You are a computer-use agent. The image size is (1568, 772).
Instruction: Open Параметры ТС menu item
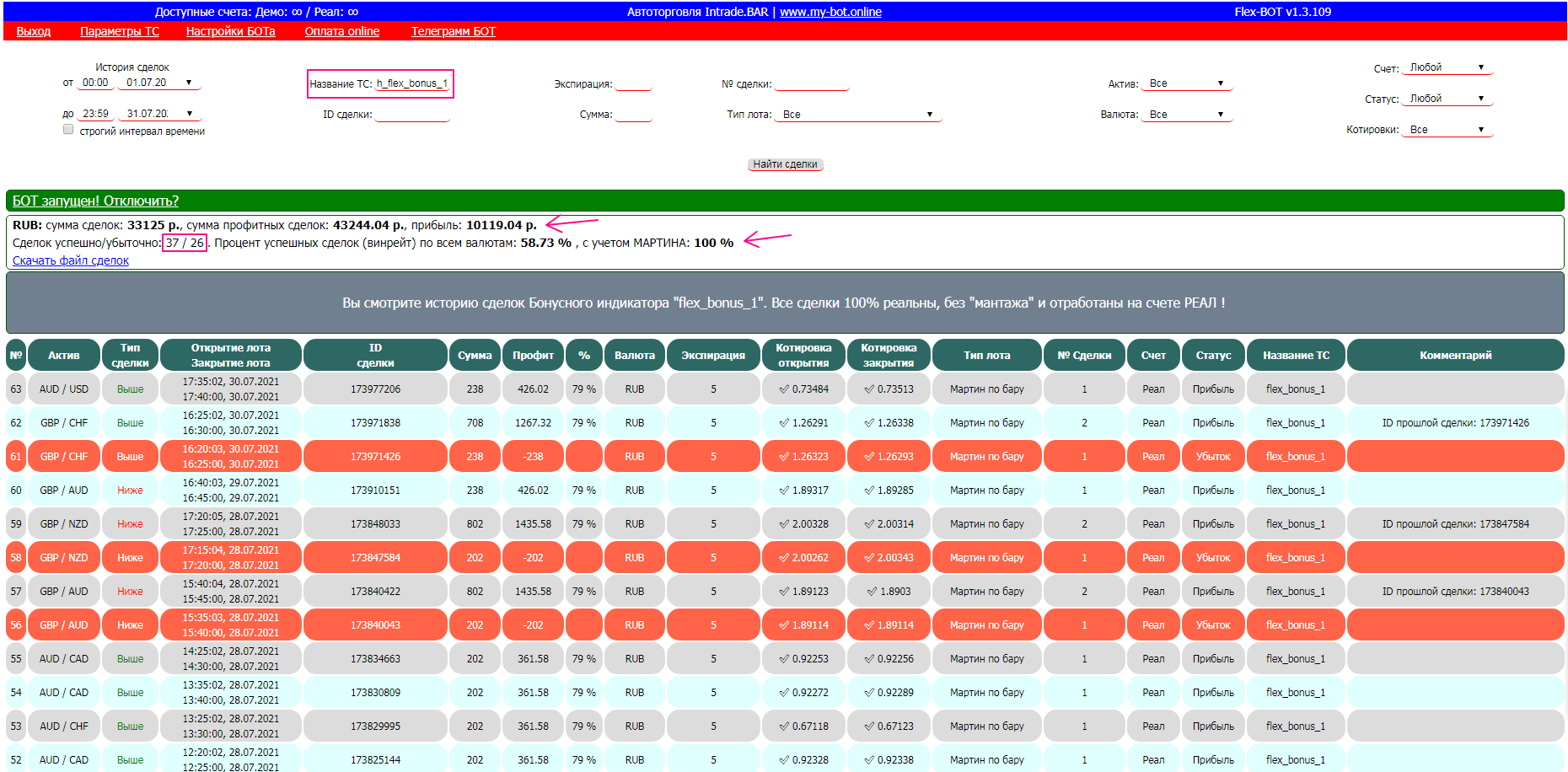[x=120, y=31]
